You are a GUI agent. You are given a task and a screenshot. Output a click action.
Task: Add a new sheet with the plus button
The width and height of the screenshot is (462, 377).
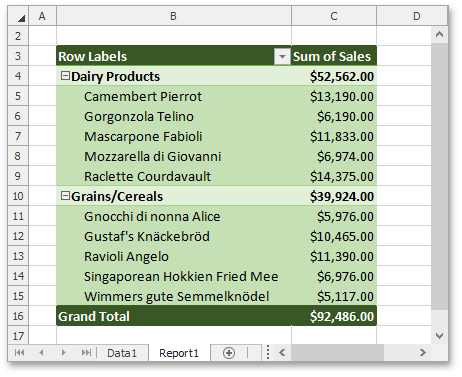[x=229, y=353]
